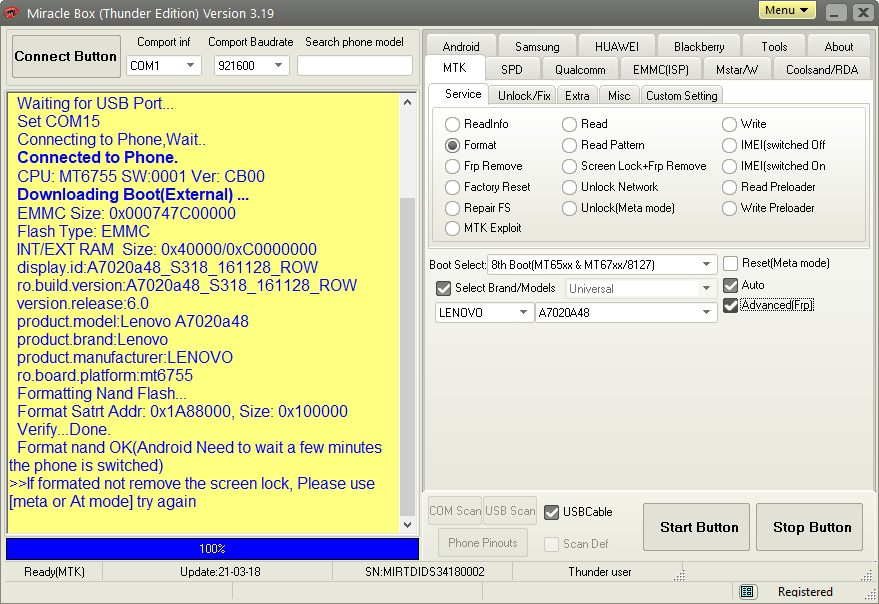The width and height of the screenshot is (879, 604).
Task: Click the blue 100% progress bar
Action: point(212,549)
